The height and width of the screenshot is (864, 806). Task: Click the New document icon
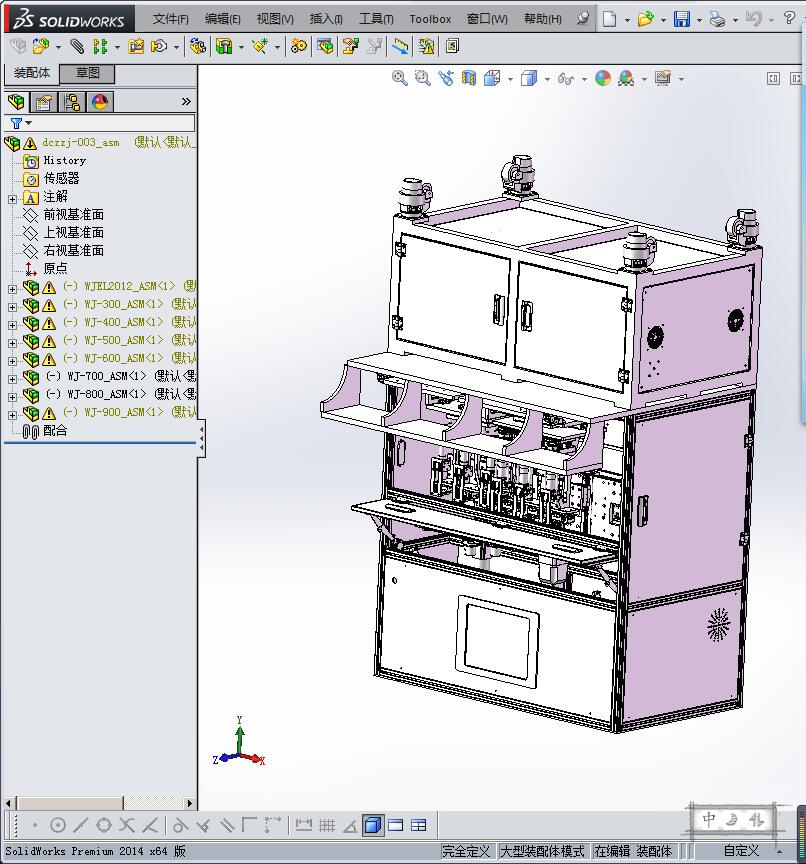(609, 19)
